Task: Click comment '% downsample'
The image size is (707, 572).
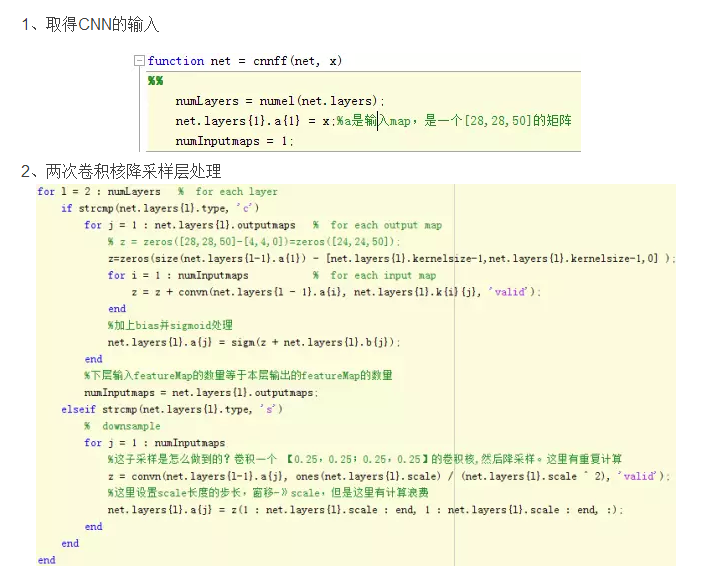Action: [x=122, y=426]
